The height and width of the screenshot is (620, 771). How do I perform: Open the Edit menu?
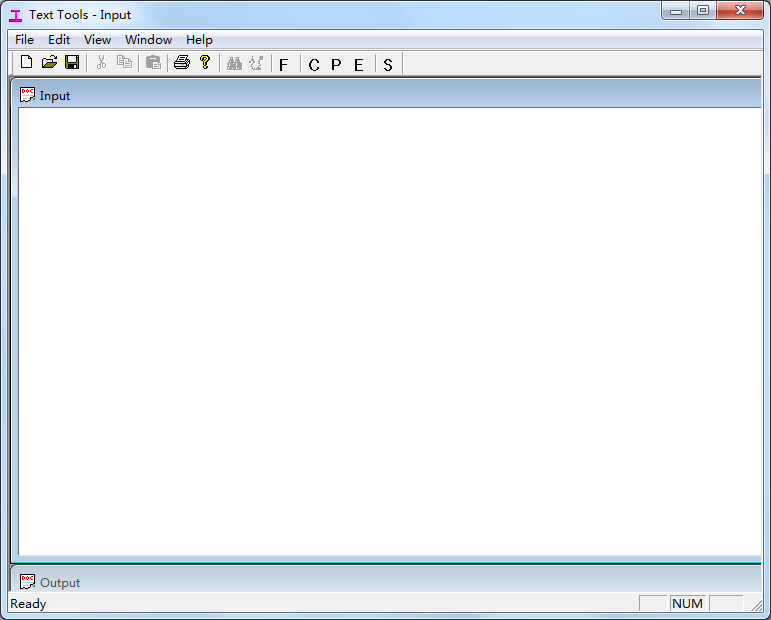coord(59,40)
